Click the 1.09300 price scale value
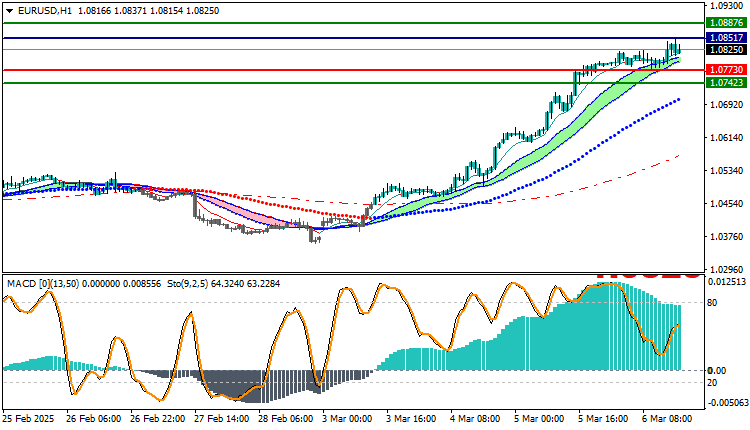 click(x=727, y=6)
